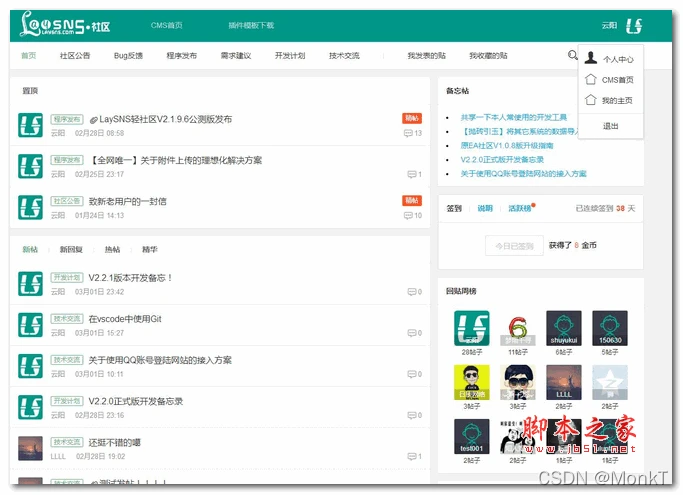
Task: Click the 云阳 avatar with 28帖子
Action: [x=471, y=328]
